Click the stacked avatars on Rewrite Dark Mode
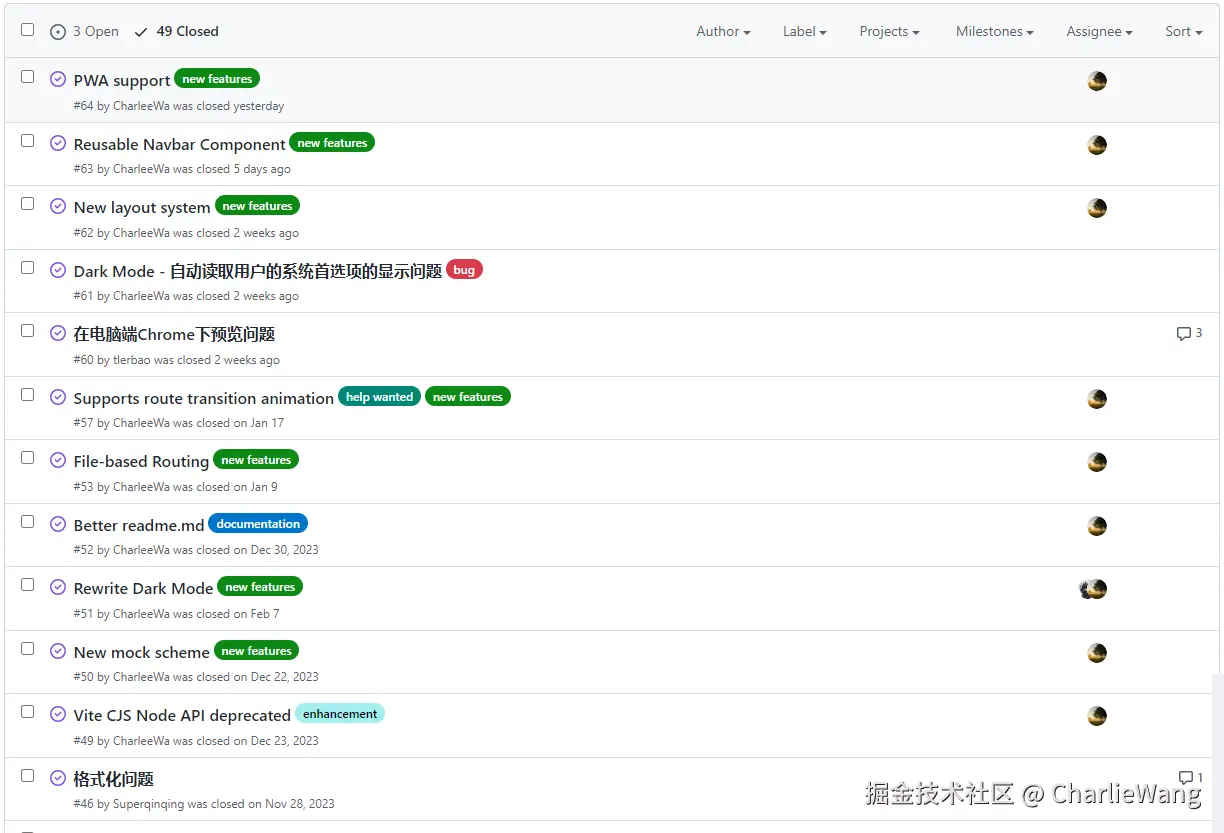Screen dimensions: 1224x833 [x=1092, y=589]
